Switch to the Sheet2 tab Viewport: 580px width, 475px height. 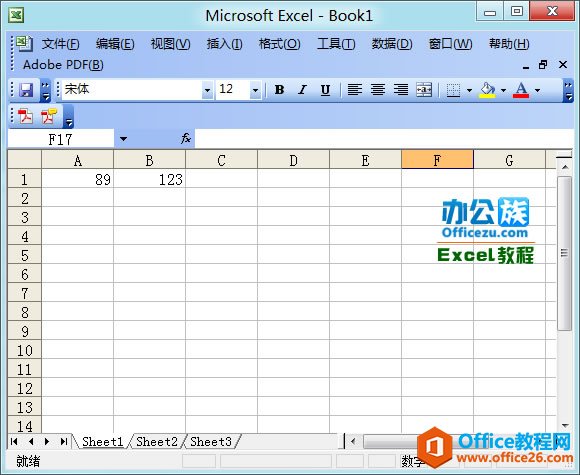point(157,442)
